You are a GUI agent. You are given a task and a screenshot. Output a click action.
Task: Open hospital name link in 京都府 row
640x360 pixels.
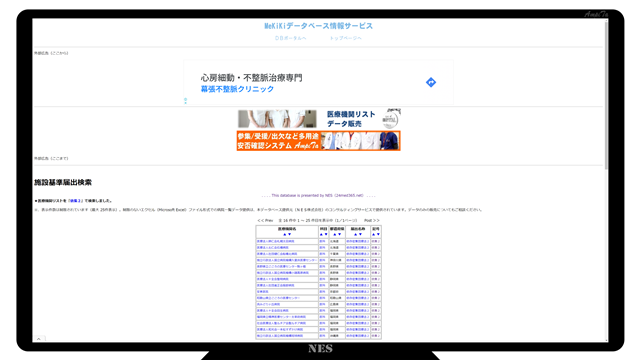click(x=262, y=292)
